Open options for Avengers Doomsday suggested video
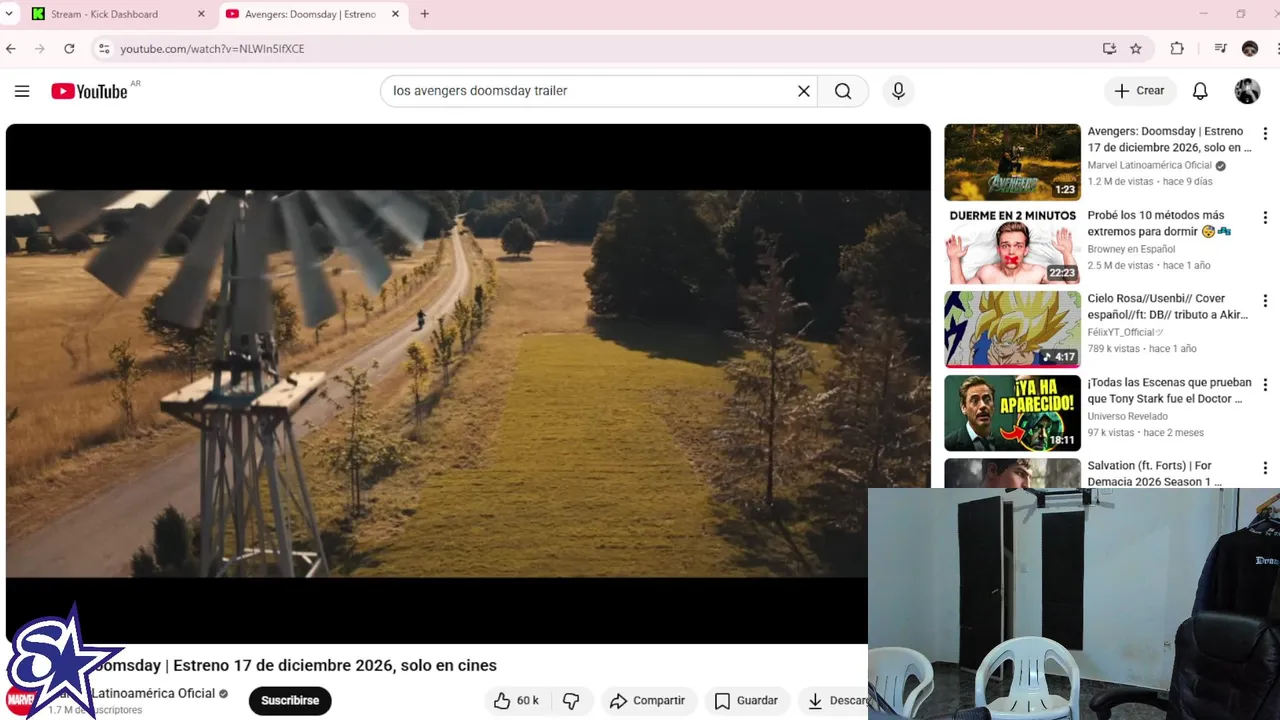 tap(1265, 134)
